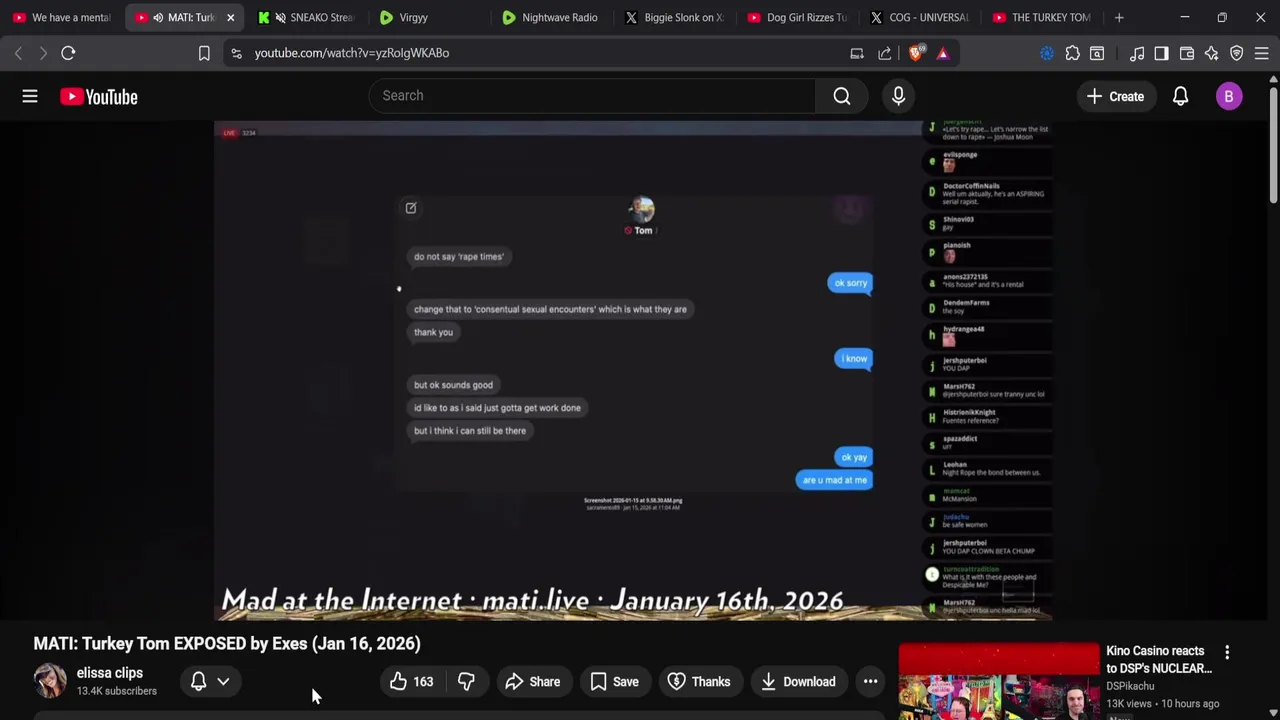Go back in browser history
Screen dimensions: 1280x720
18,53
